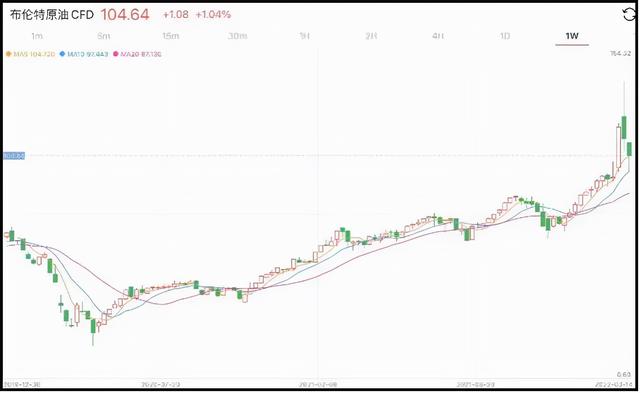Click the MA10 97.443 legend label
This screenshot has width=640, height=393.
click(x=88, y=54)
